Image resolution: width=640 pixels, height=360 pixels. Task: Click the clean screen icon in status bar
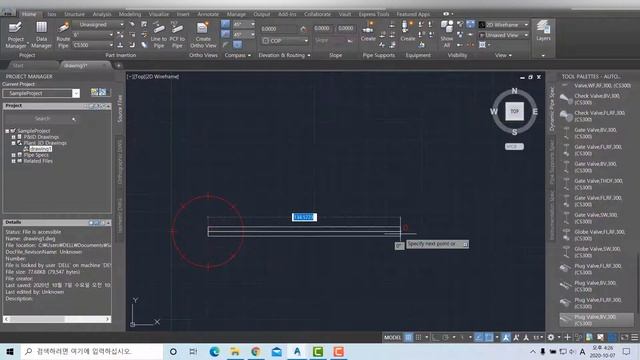pos(624,337)
